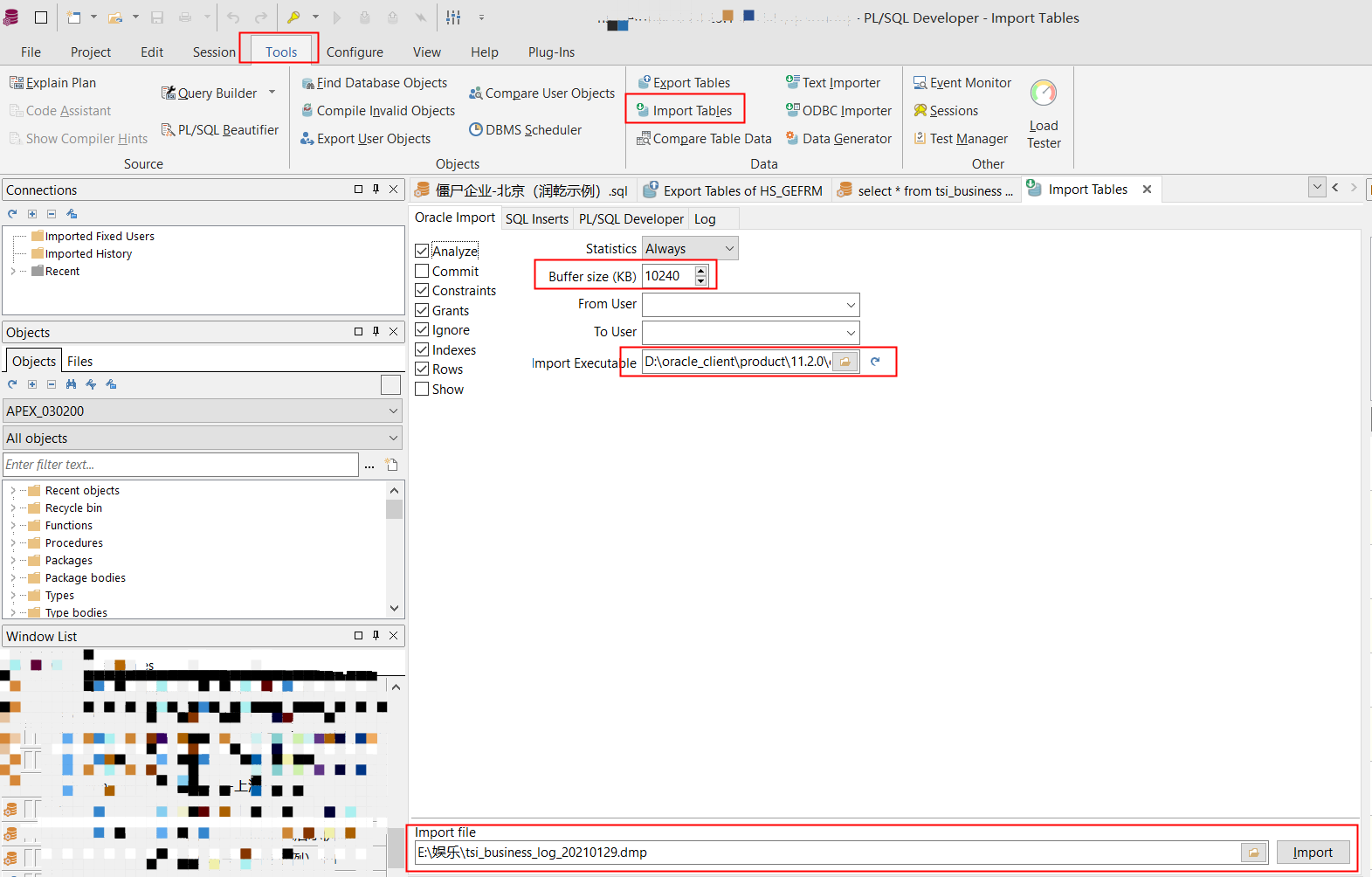Open Query Builder dropdown arrow

[x=272, y=93]
